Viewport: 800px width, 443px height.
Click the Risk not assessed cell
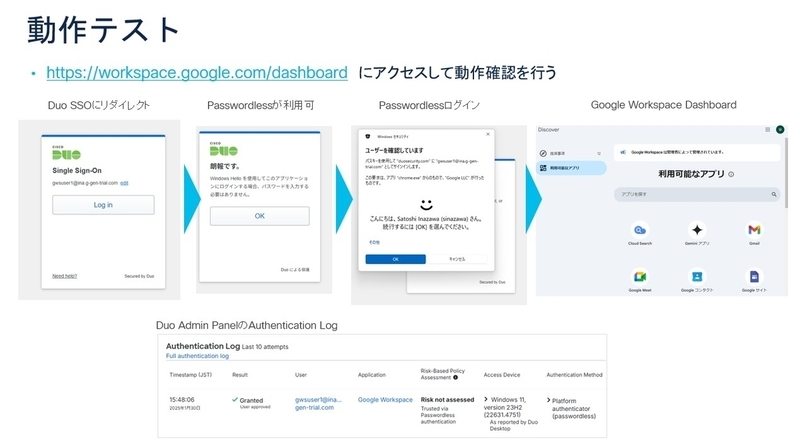point(447,400)
